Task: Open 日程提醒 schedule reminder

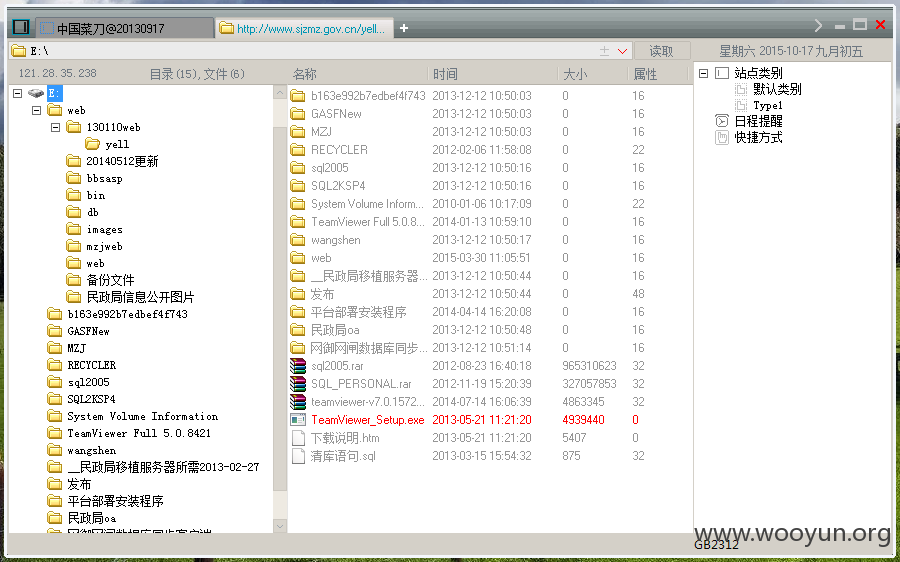Action: tap(758, 121)
